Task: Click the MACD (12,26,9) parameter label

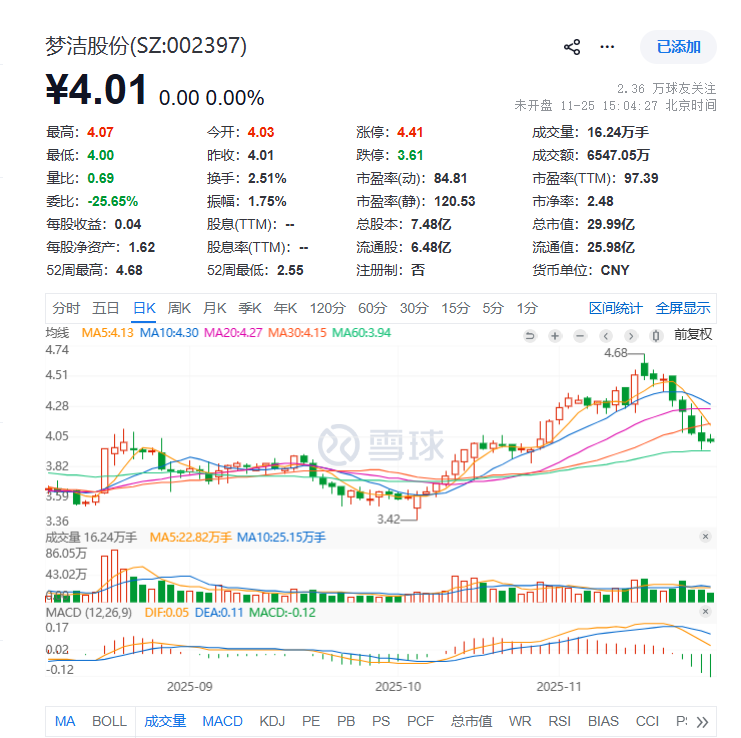Action: coord(88,612)
